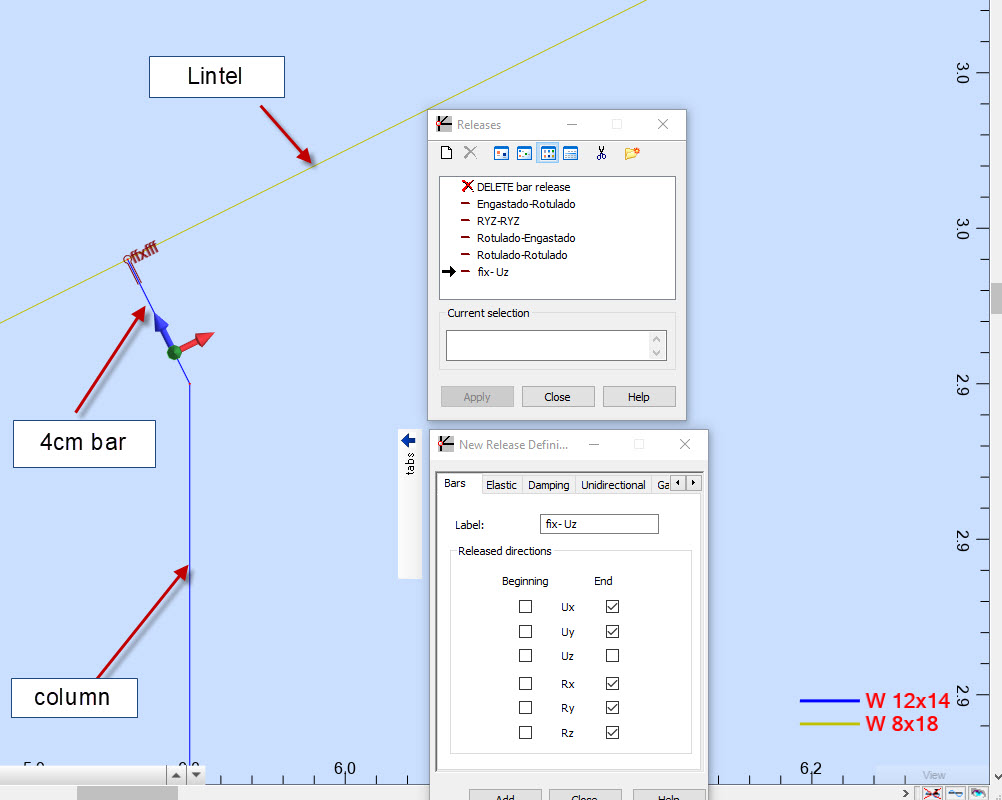Open the folder icon in Releases toolbar
Viewport: 1002px width, 800px height.
[632, 153]
